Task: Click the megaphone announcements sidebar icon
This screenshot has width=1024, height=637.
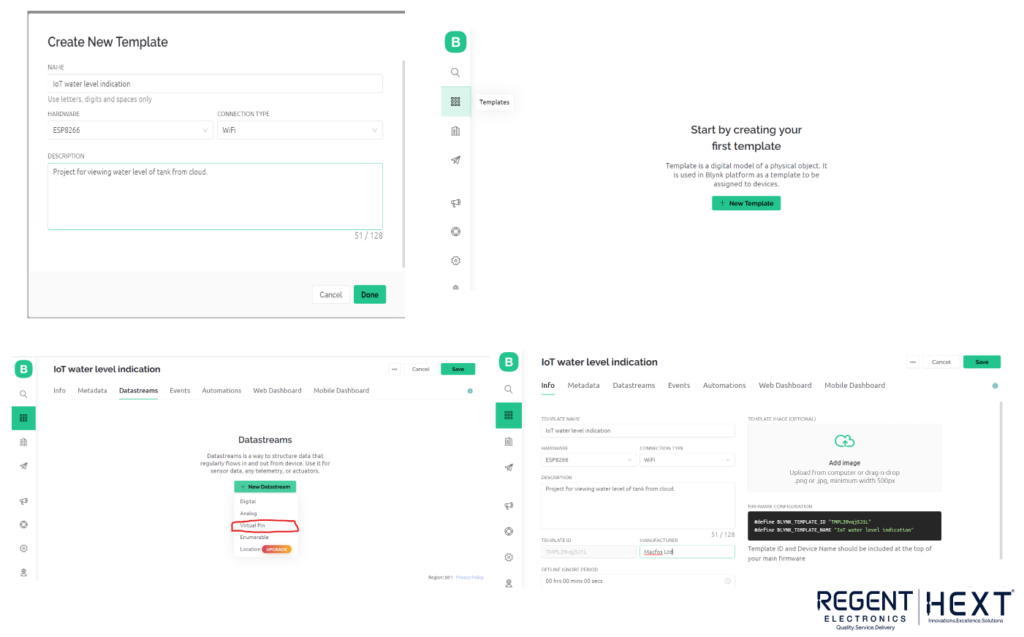Action: click(455, 203)
